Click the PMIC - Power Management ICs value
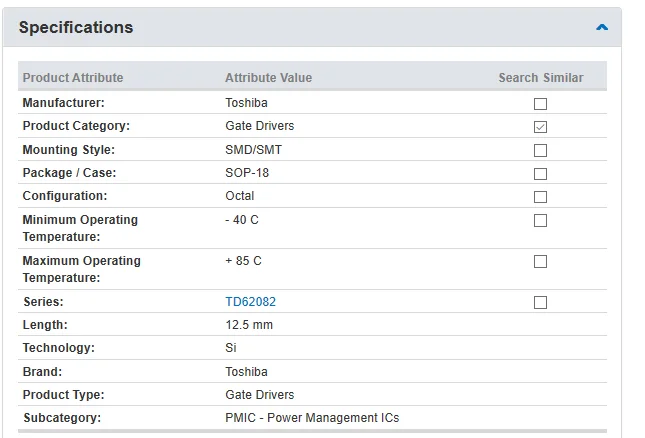This screenshot has width=645, height=438. point(312,417)
